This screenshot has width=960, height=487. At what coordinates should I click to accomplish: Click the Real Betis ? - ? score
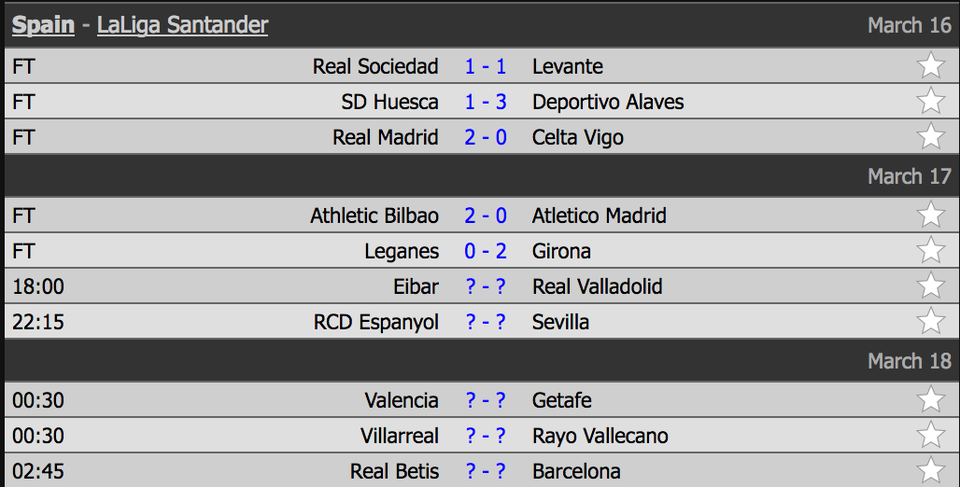(x=485, y=472)
